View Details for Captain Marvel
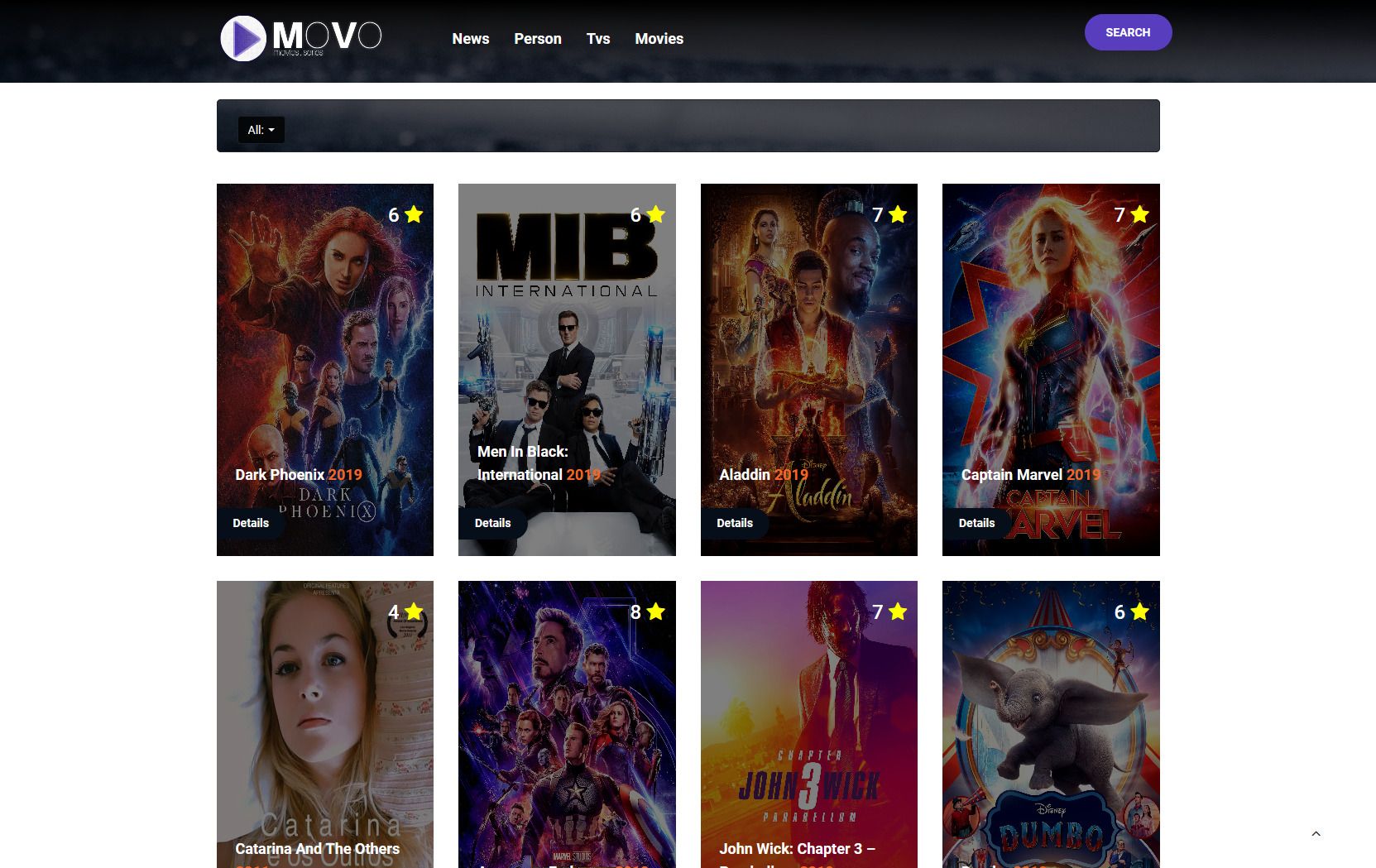 pos(976,523)
